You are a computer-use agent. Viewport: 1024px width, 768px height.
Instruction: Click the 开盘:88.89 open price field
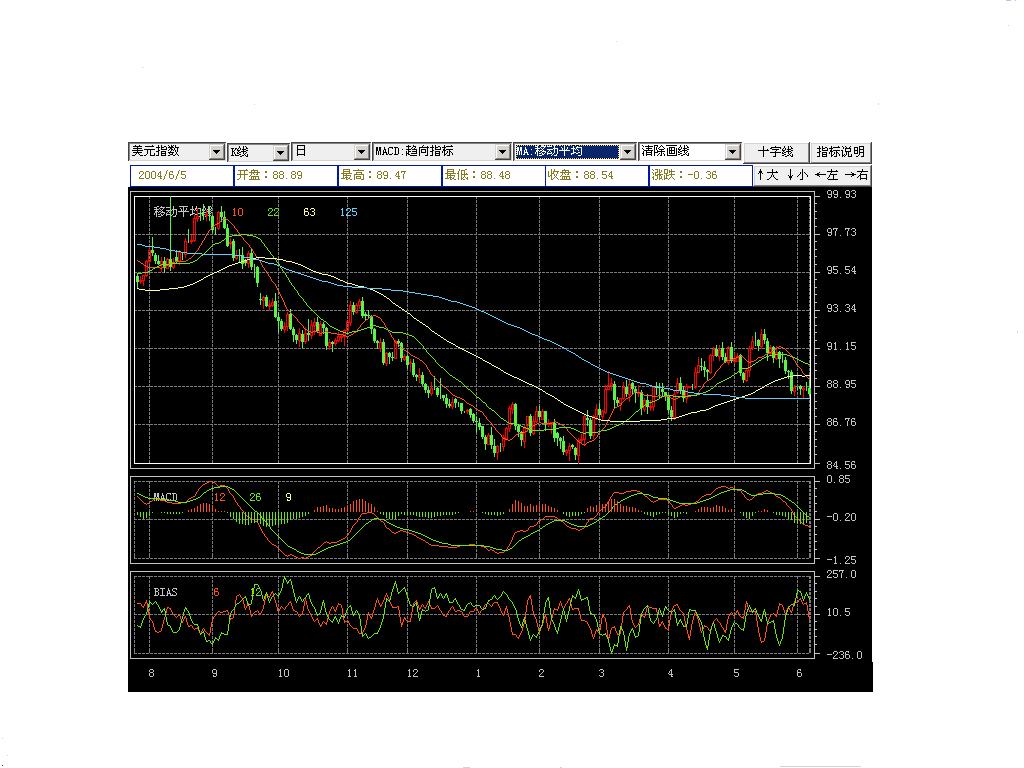(x=285, y=175)
